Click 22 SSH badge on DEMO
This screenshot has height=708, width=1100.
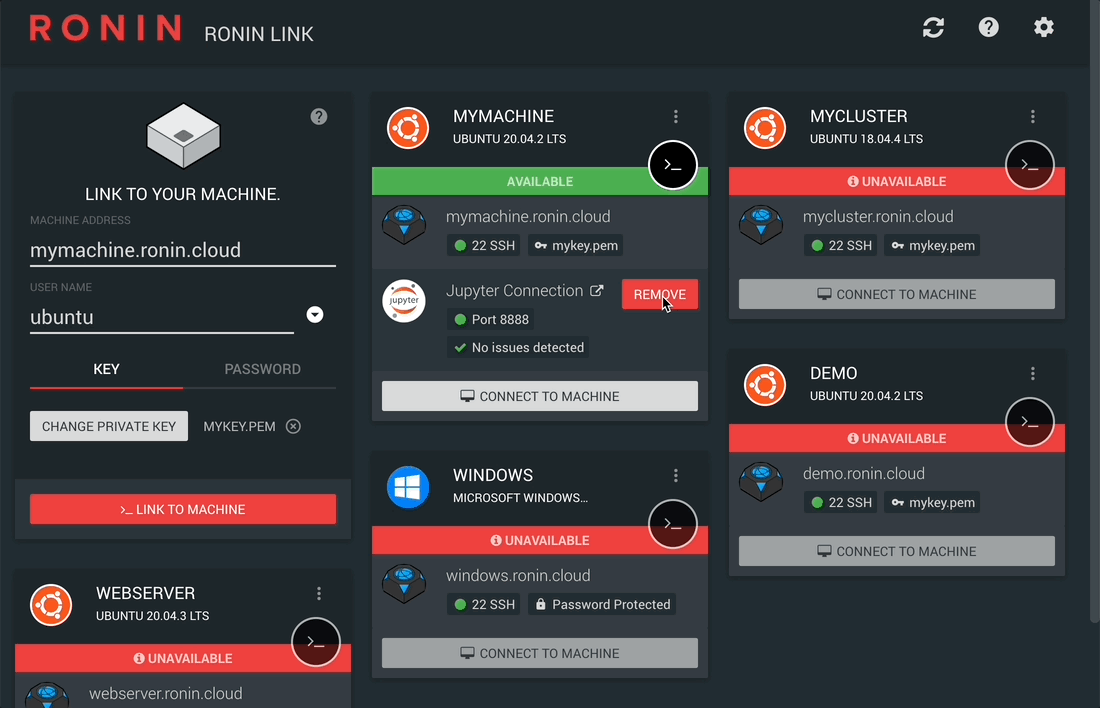pyautogui.click(x=841, y=502)
